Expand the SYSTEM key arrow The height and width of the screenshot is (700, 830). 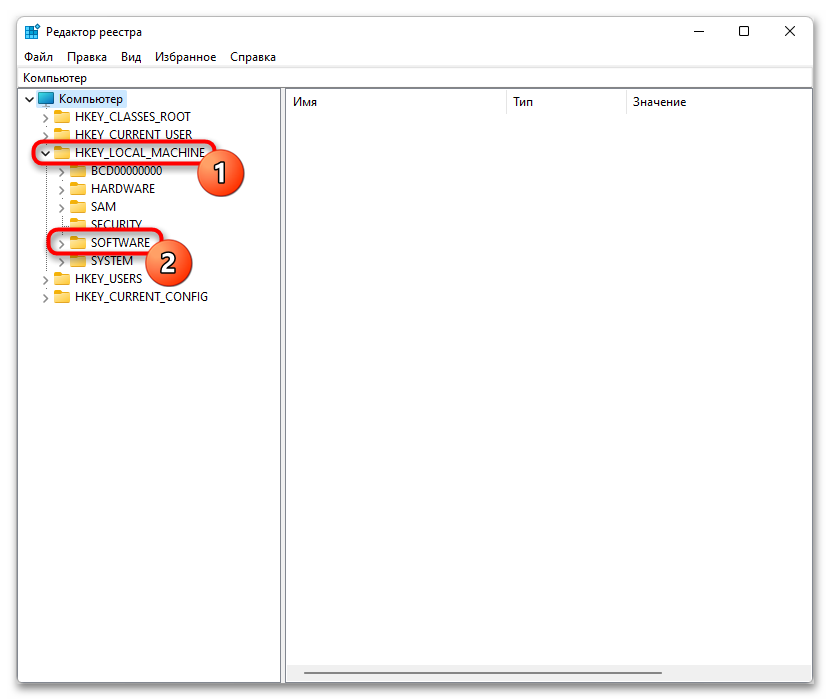coord(61,261)
